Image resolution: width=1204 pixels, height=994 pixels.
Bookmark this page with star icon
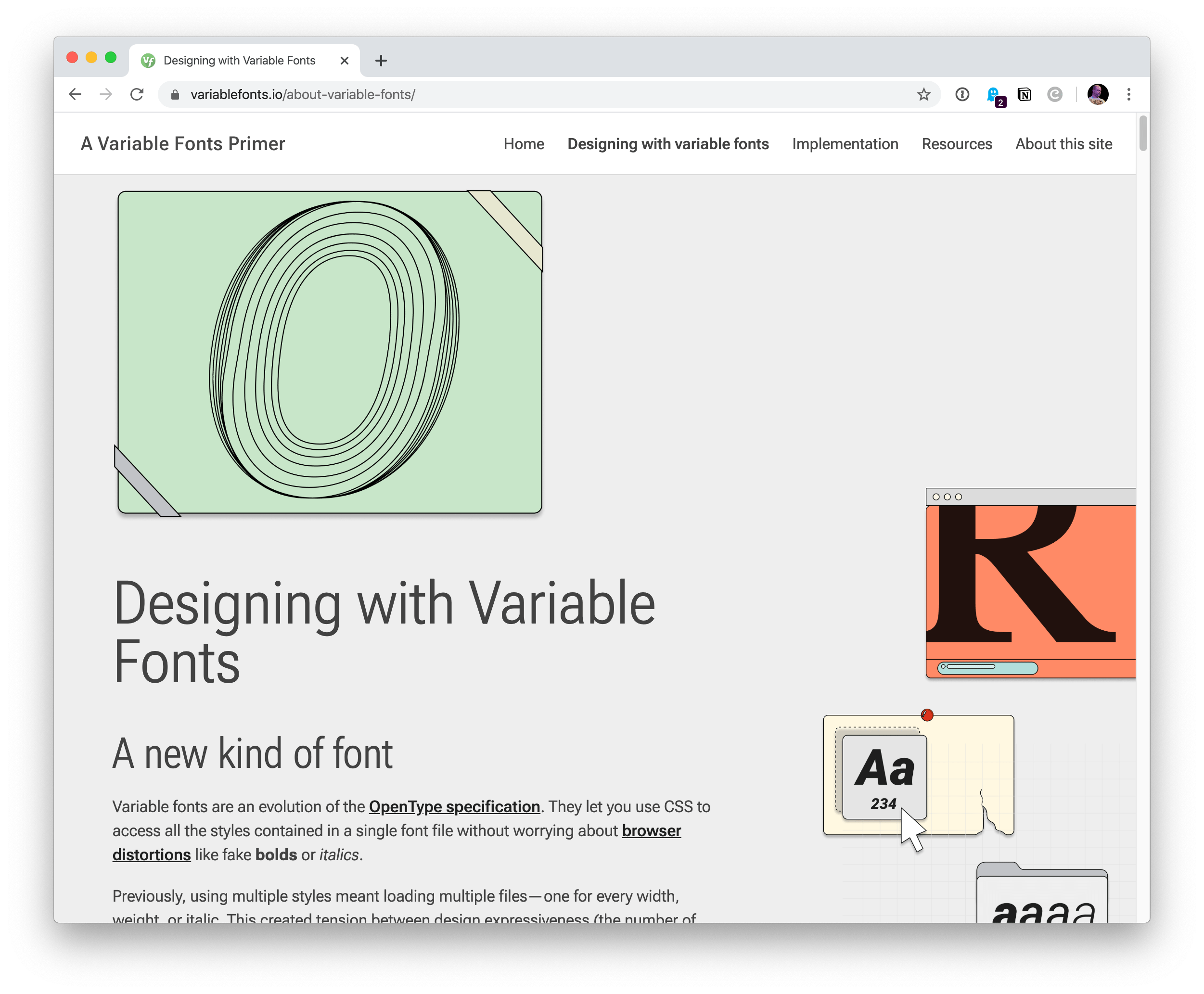pyautogui.click(x=923, y=94)
